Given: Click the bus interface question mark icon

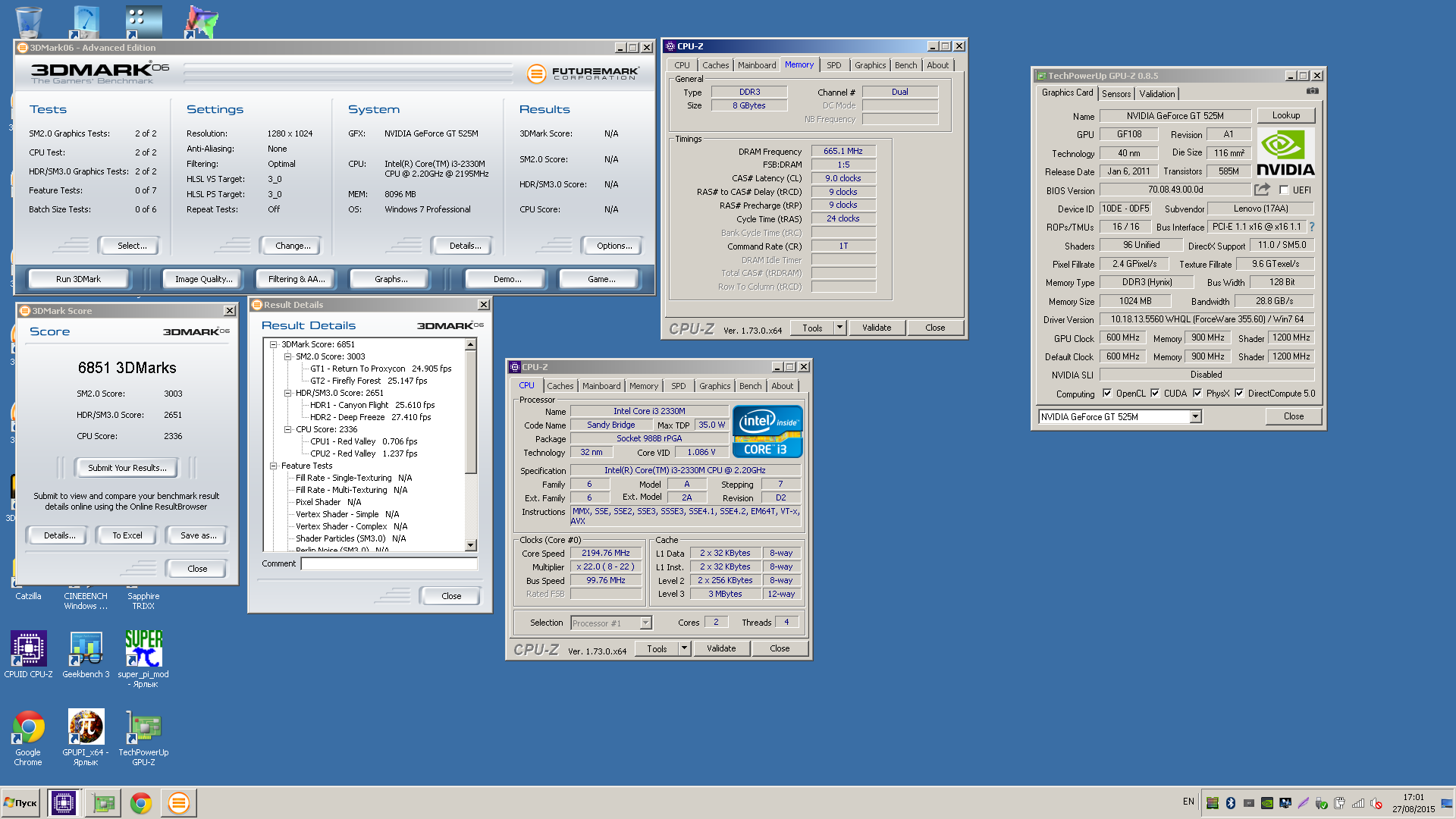Looking at the screenshot, I should [x=1312, y=227].
